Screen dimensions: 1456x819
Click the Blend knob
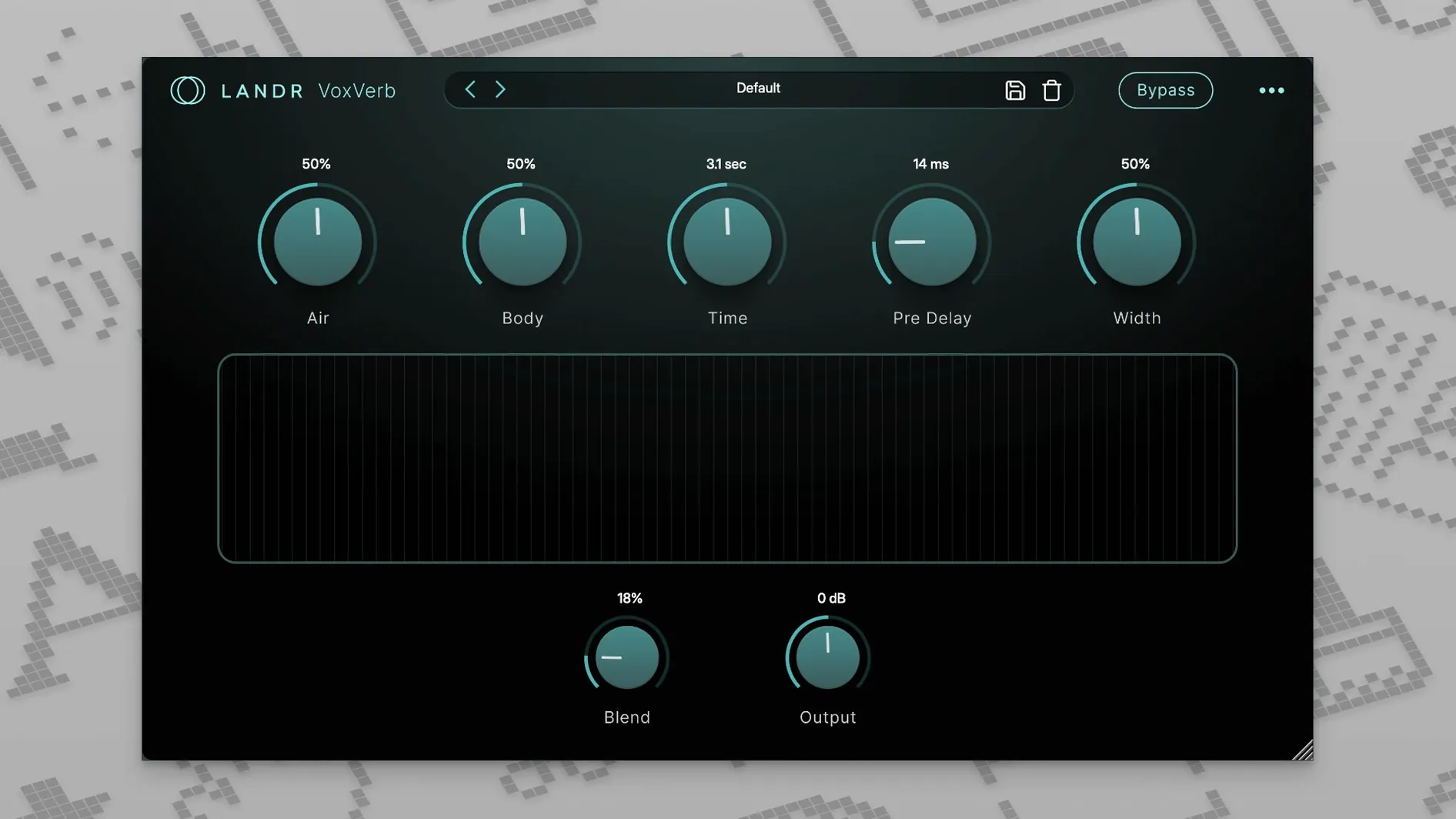[626, 657]
